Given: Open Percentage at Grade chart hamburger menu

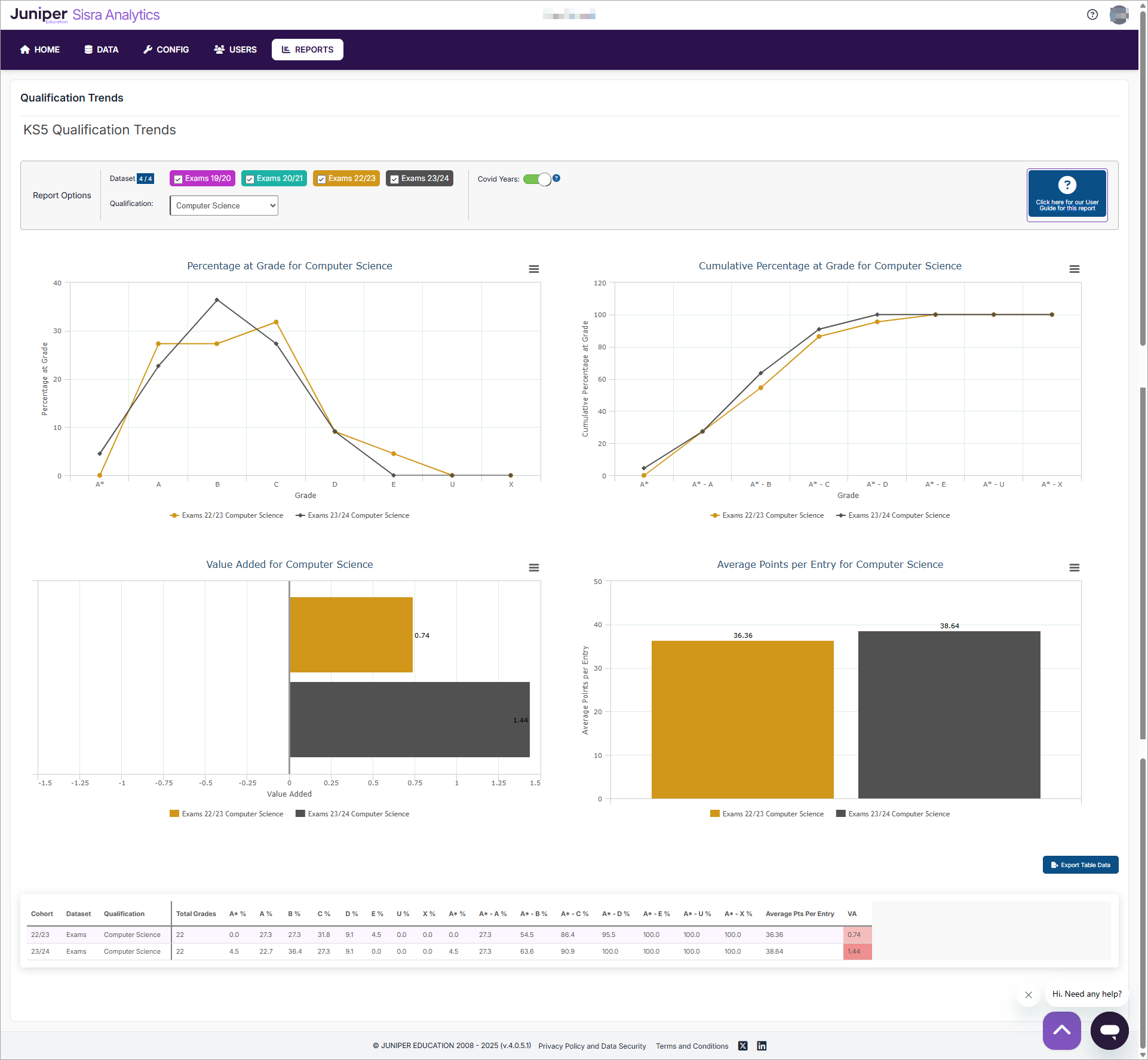Looking at the screenshot, I should [533, 269].
